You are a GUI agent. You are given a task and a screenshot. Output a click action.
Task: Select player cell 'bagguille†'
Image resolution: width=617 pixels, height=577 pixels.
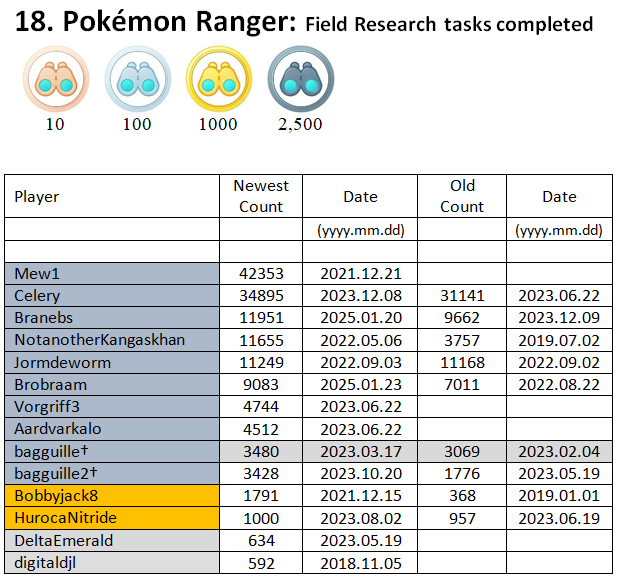pos(112,451)
